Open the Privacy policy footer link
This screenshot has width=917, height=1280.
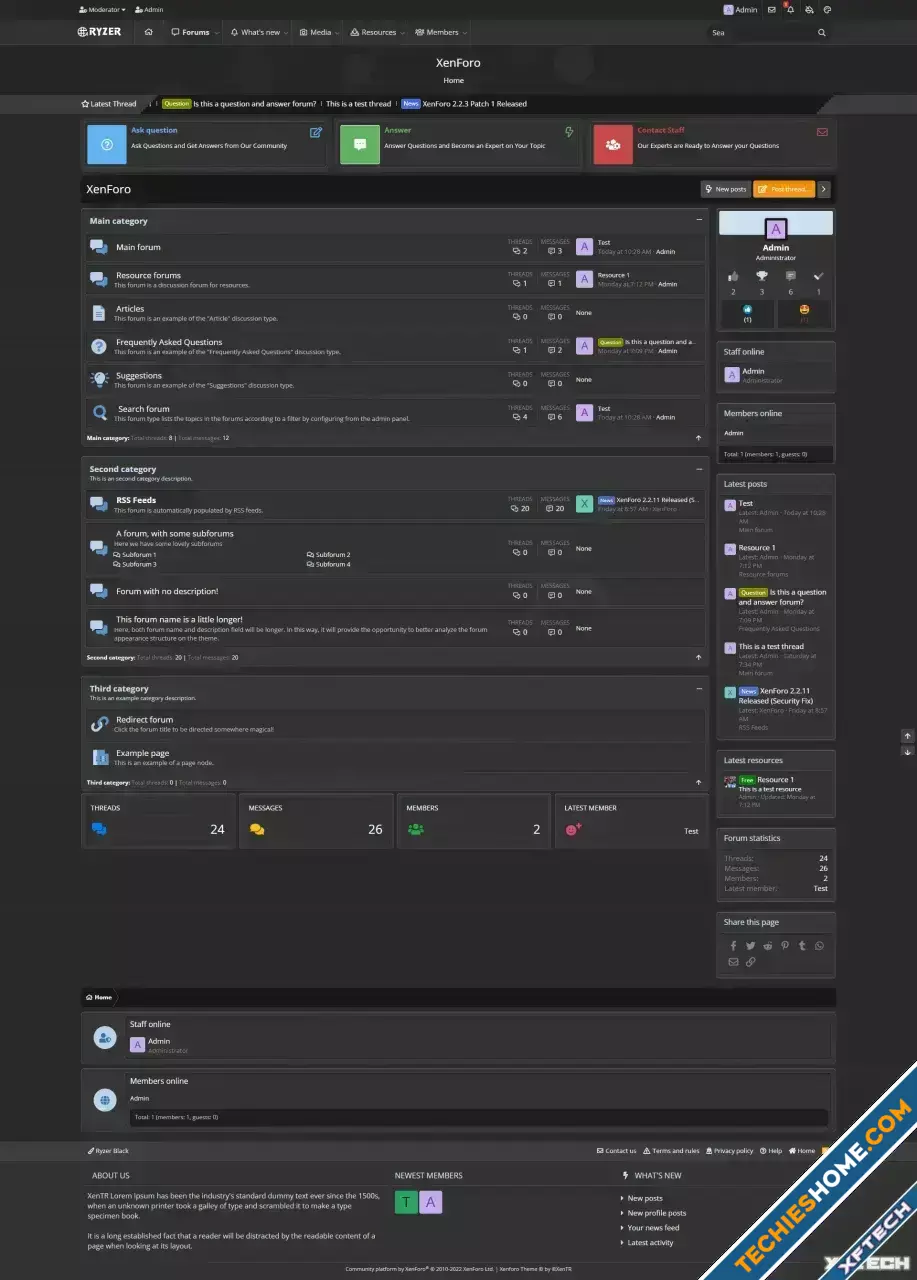point(730,1151)
